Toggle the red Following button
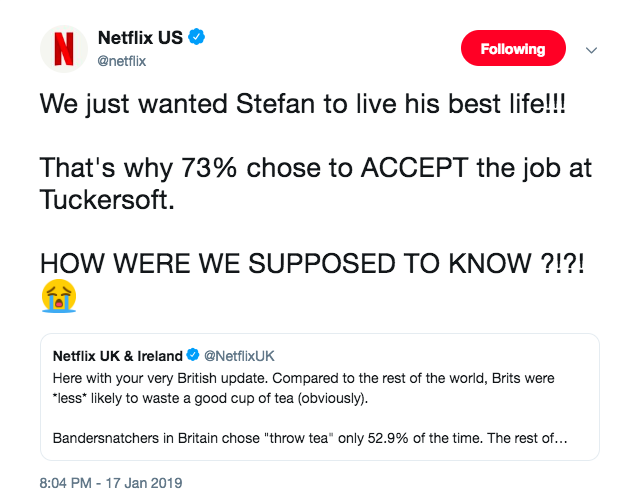Screen dimensions: 640x503 (x=513, y=49)
